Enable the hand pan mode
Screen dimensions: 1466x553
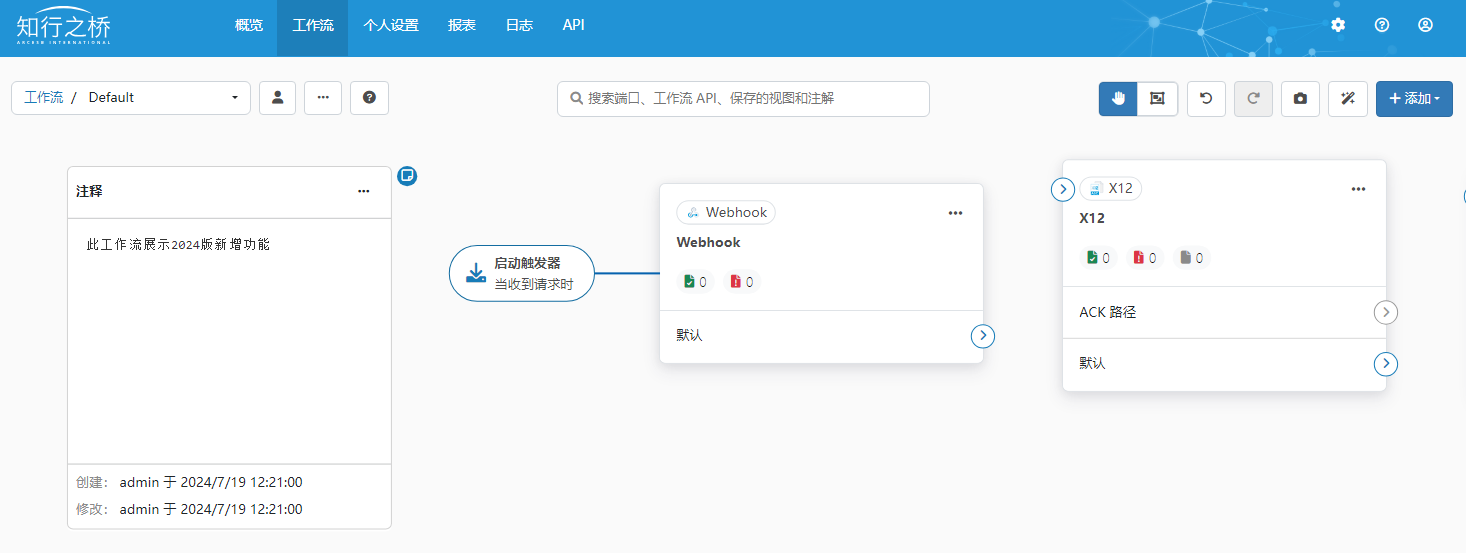pyautogui.click(x=1118, y=98)
